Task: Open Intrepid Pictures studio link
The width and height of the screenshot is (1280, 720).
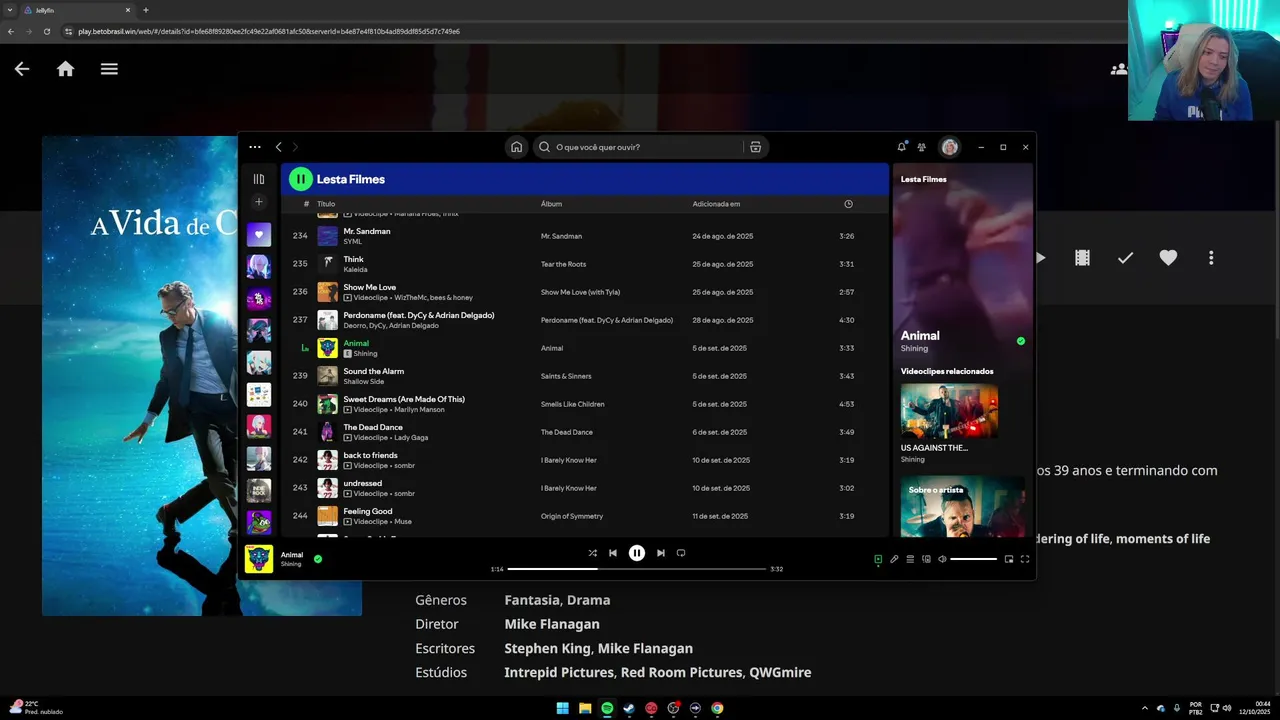Action: (x=559, y=672)
